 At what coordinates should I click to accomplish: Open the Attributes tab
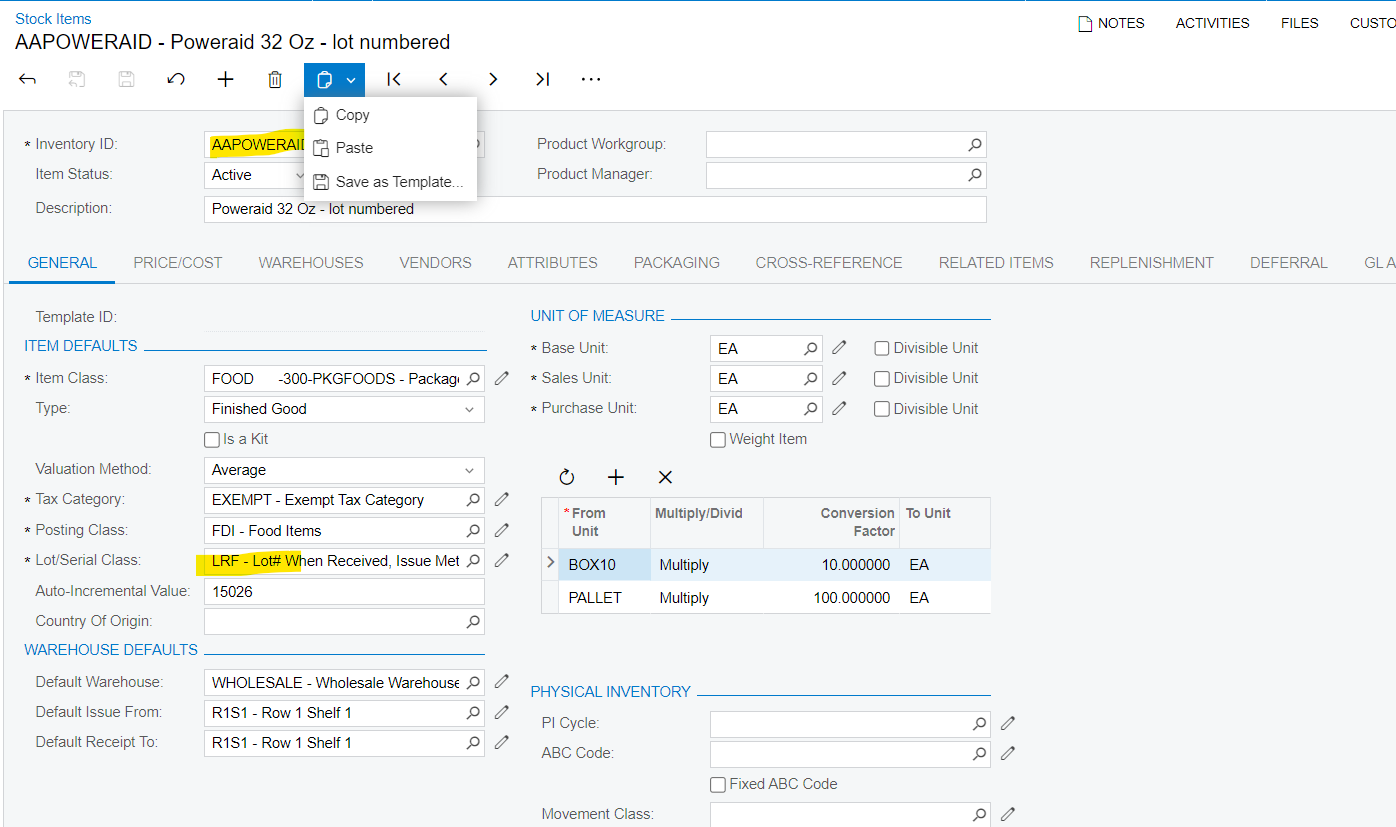pyautogui.click(x=553, y=263)
